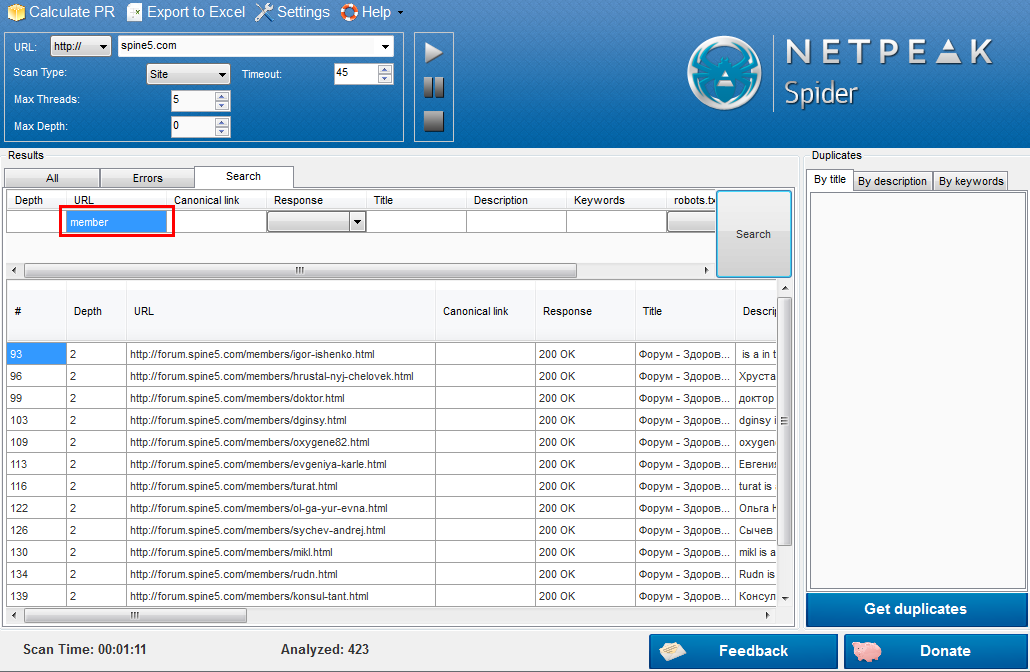Click the Canonical link header in results table
This screenshot has height=672, width=1030.
pyautogui.click(x=485, y=311)
